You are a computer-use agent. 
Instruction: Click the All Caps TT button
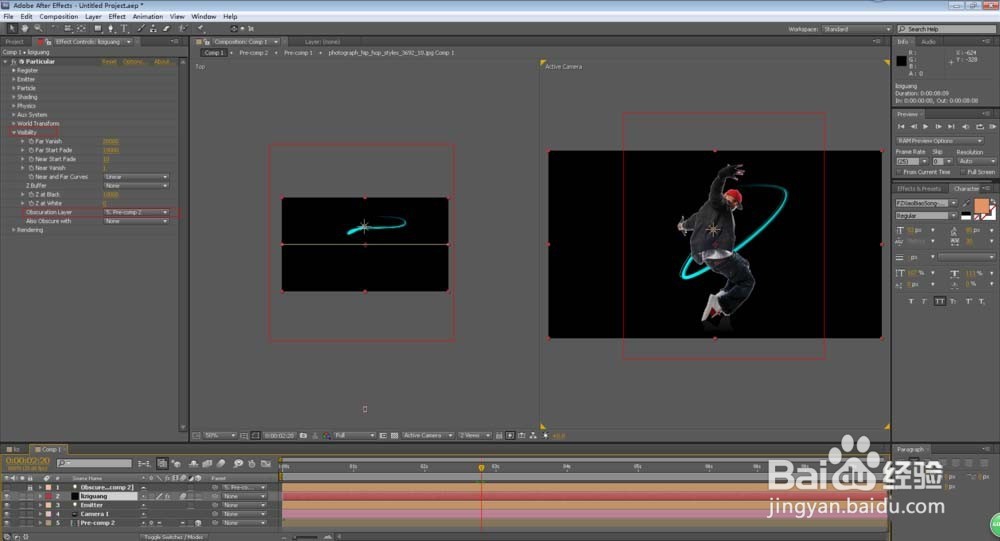pyautogui.click(x=939, y=301)
